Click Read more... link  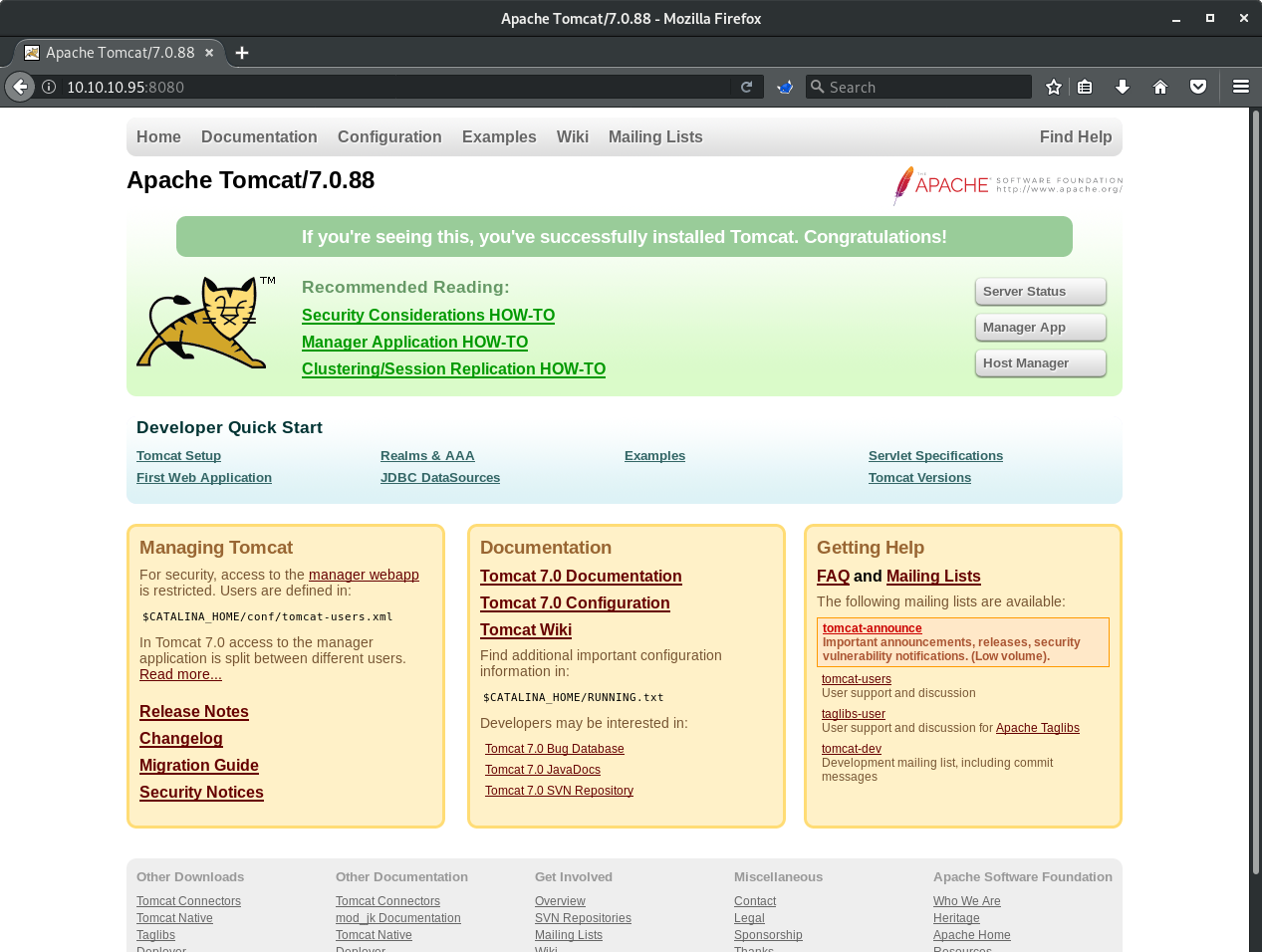(180, 674)
